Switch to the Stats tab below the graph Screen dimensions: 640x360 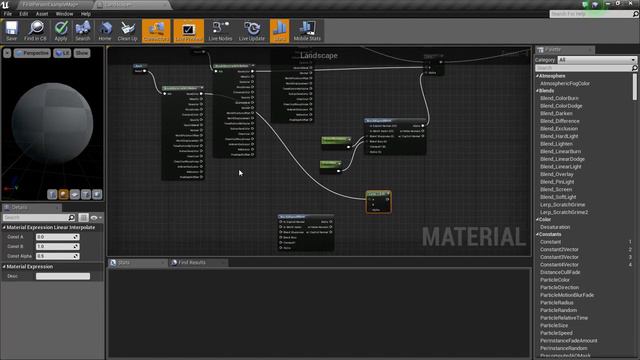tap(137, 262)
